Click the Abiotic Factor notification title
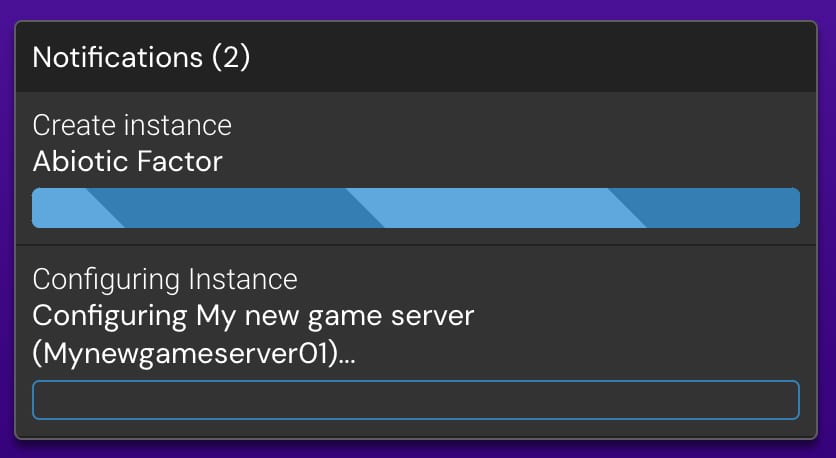The width and height of the screenshot is (836, 458). pyautogui.click(x=128, y=161)
